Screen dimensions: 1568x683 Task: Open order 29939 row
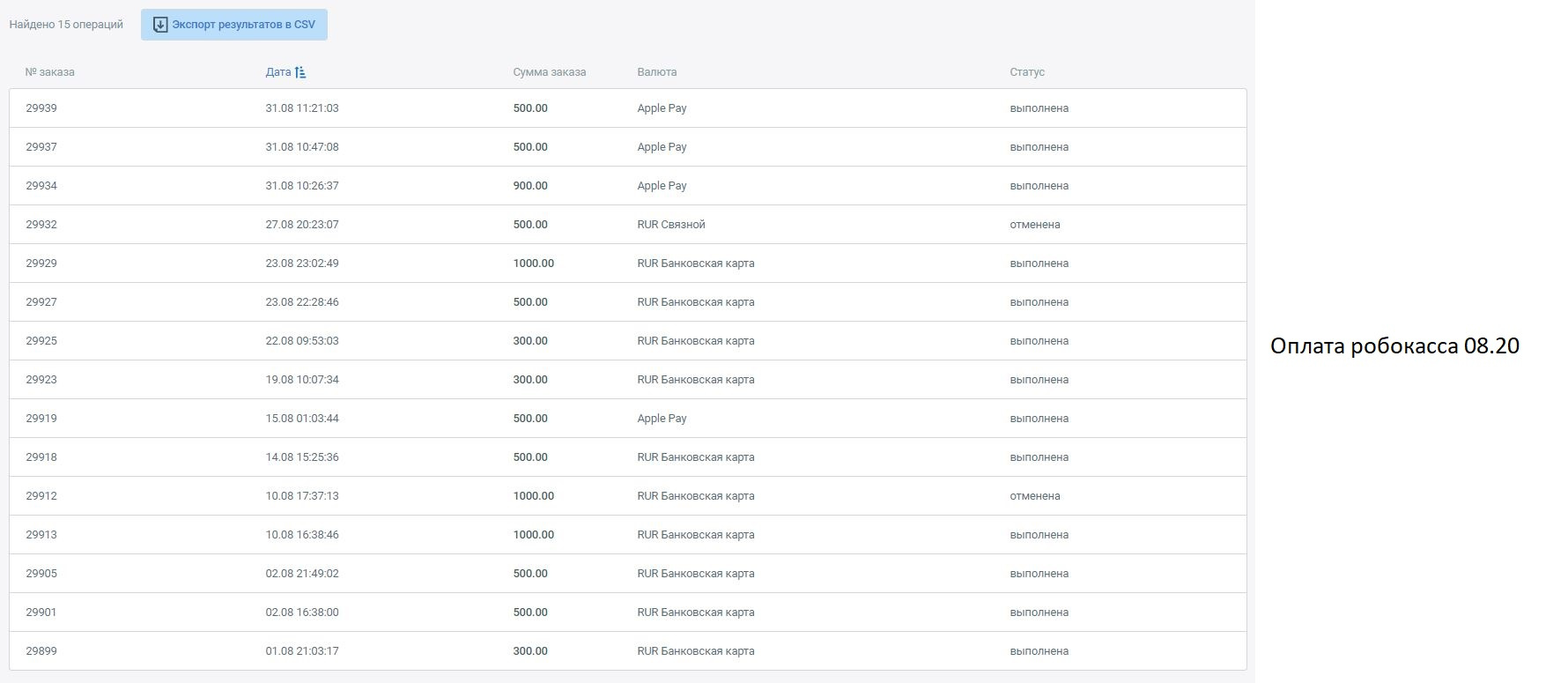(x=41, y=108)
